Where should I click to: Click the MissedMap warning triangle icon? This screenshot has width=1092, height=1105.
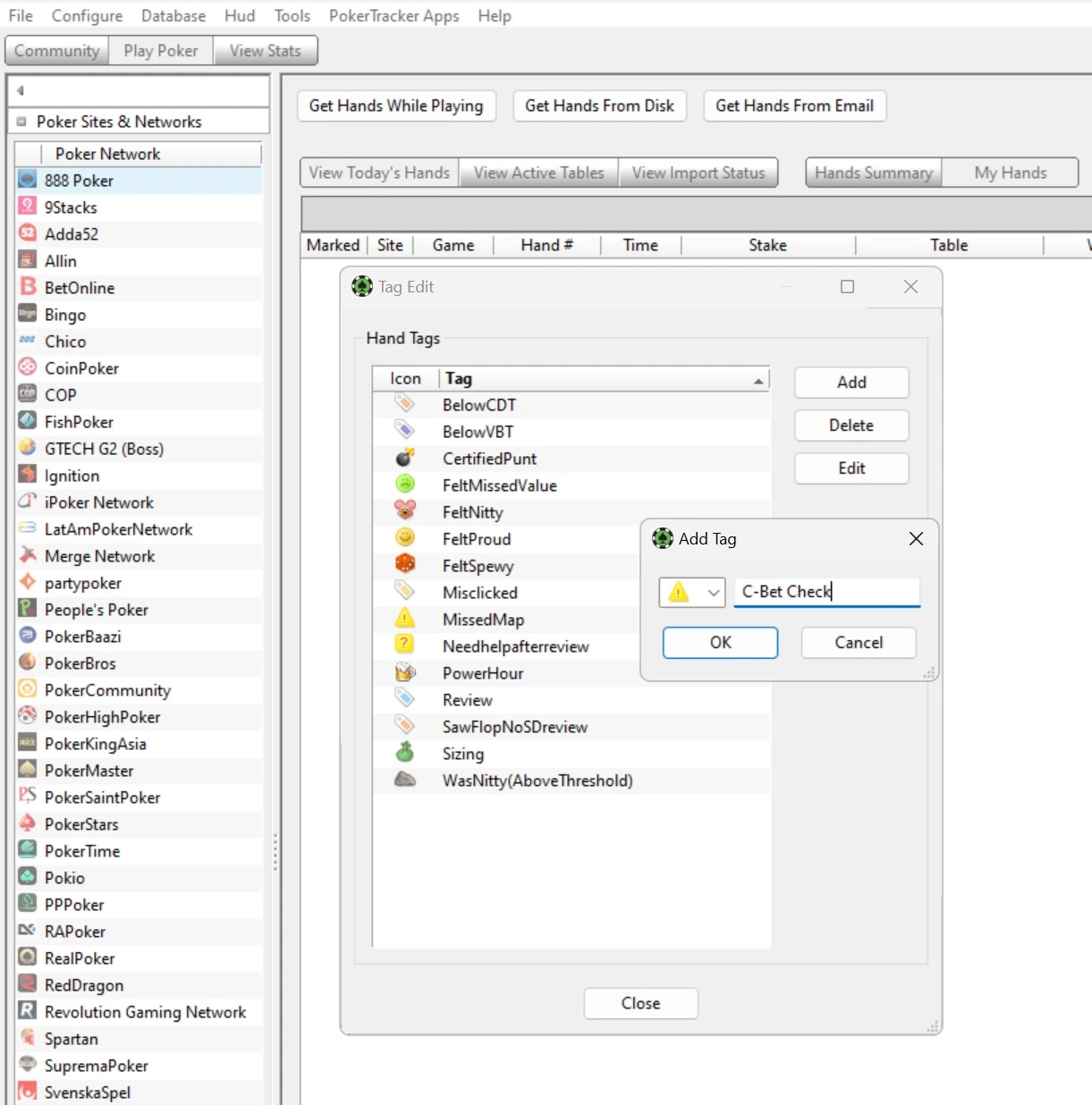pyautogui.click(x=405, y=619)
